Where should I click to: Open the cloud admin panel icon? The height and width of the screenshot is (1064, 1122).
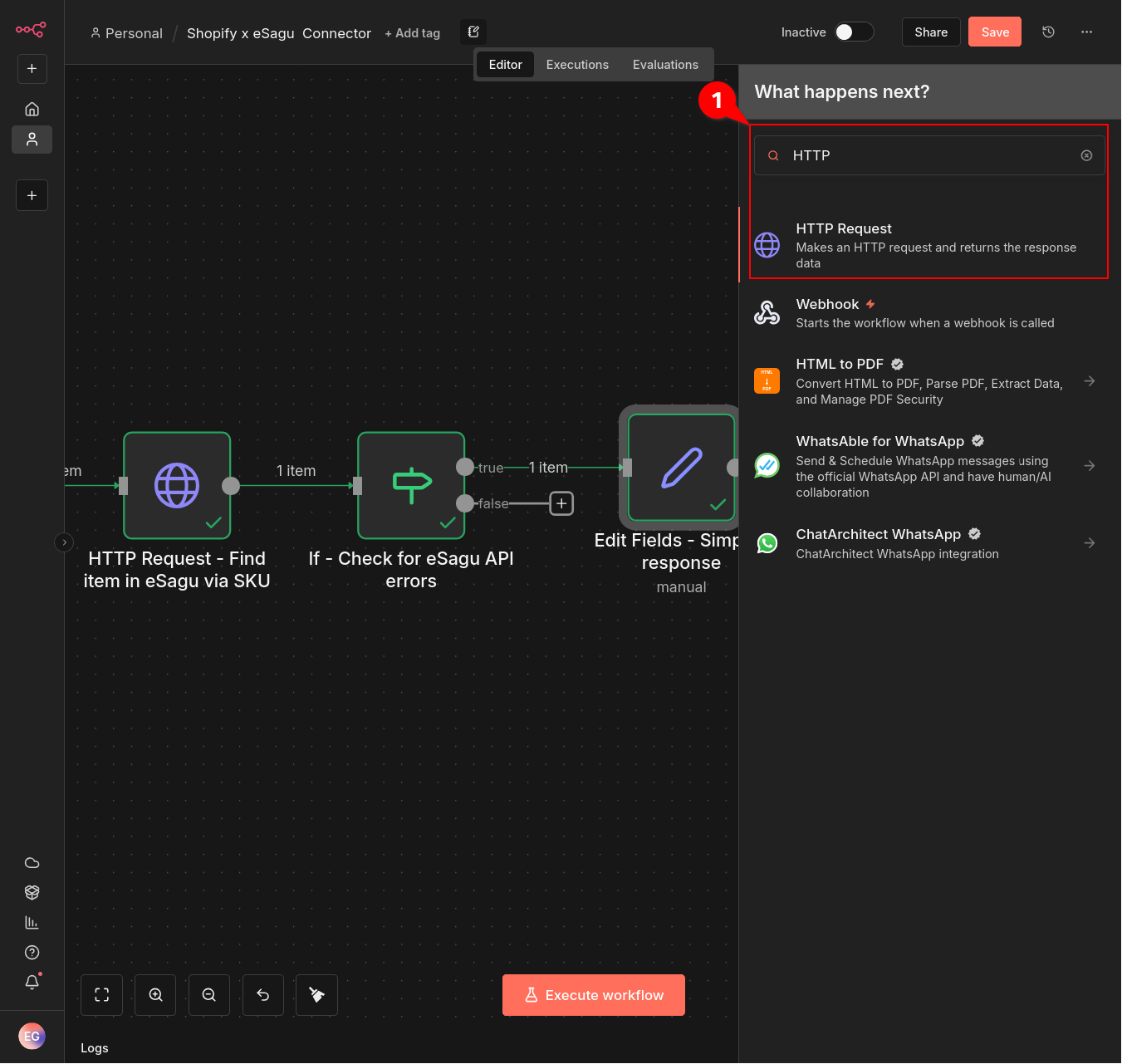point(32,863)
